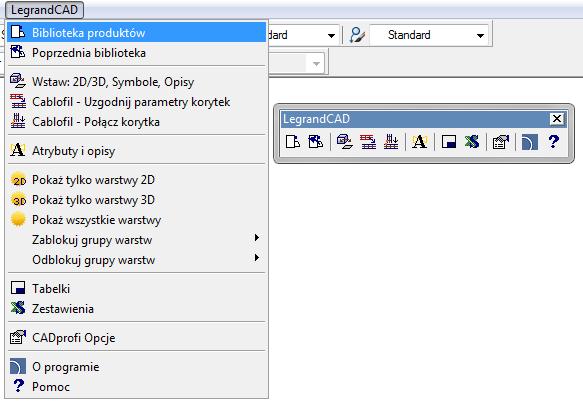Open Atrybuty i opisy from menu
The width and height of the screenshot is (583, 408).
pos(136,151)
